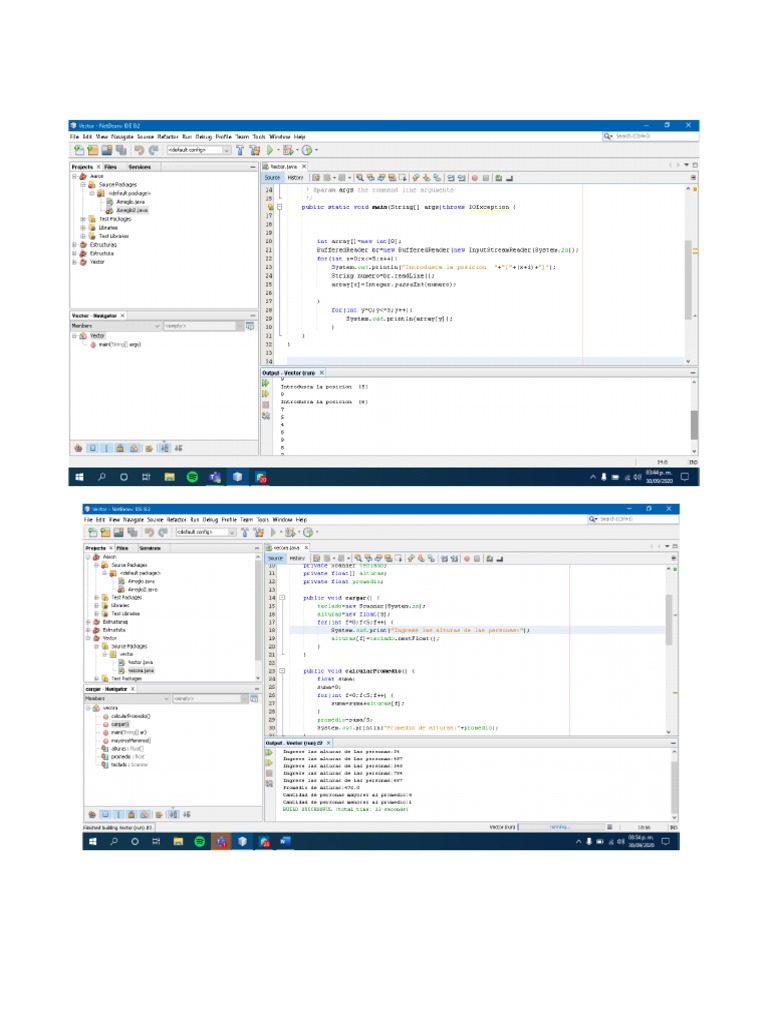768x1024 pixels.
Task: Switch to the Services tab in the lower window
Action: pyautogui.click(x=150, y=548)
